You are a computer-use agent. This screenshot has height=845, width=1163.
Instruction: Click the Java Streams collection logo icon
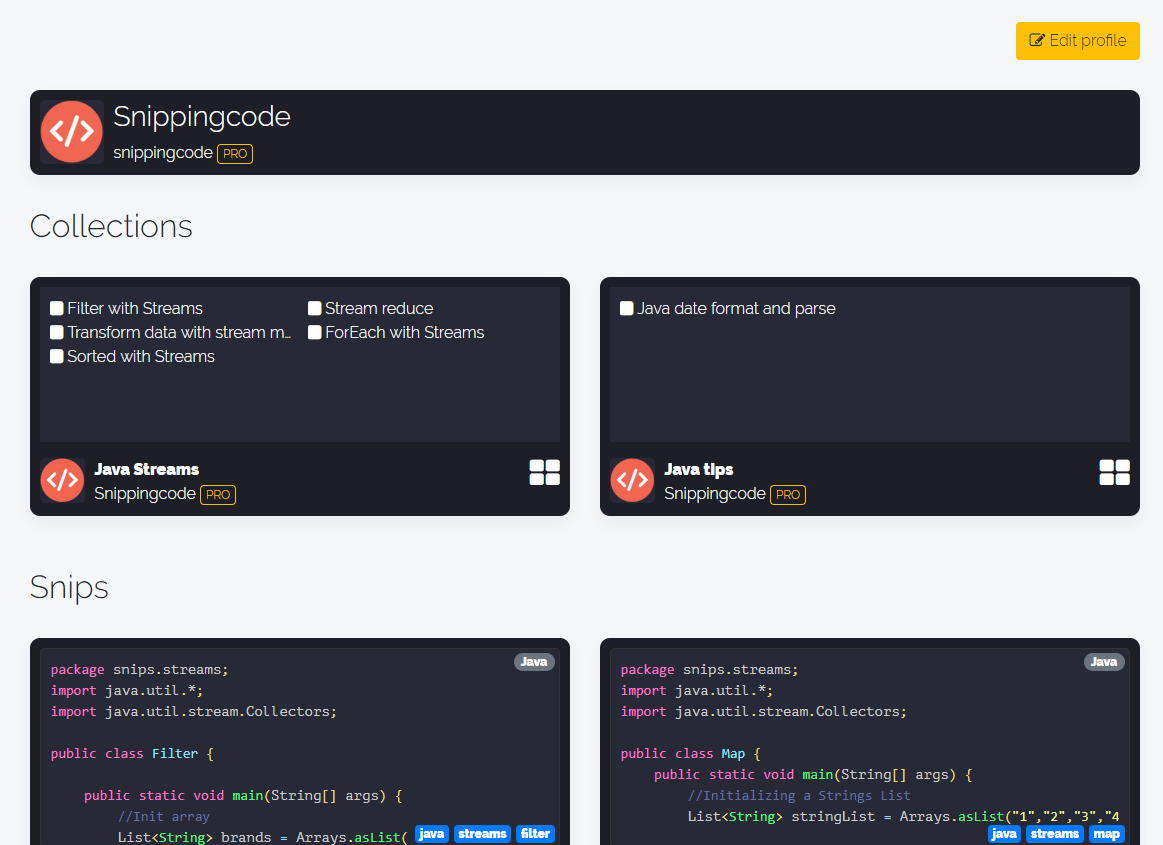pyautogui.click(x=62, y=481)
